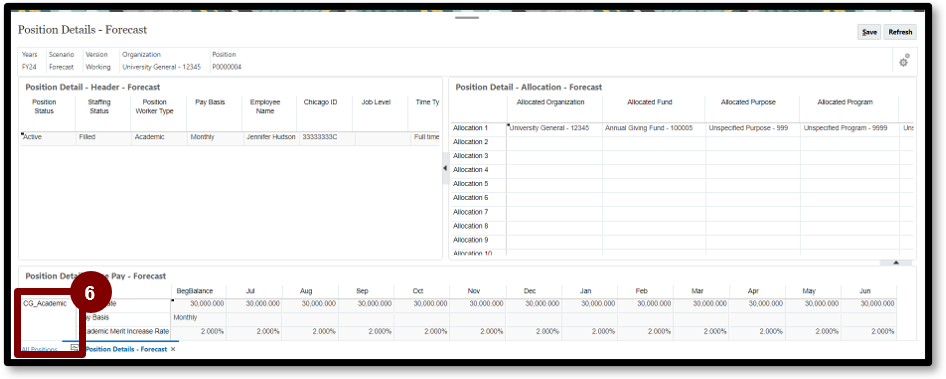Click the Active position status cell

[47, 138]
